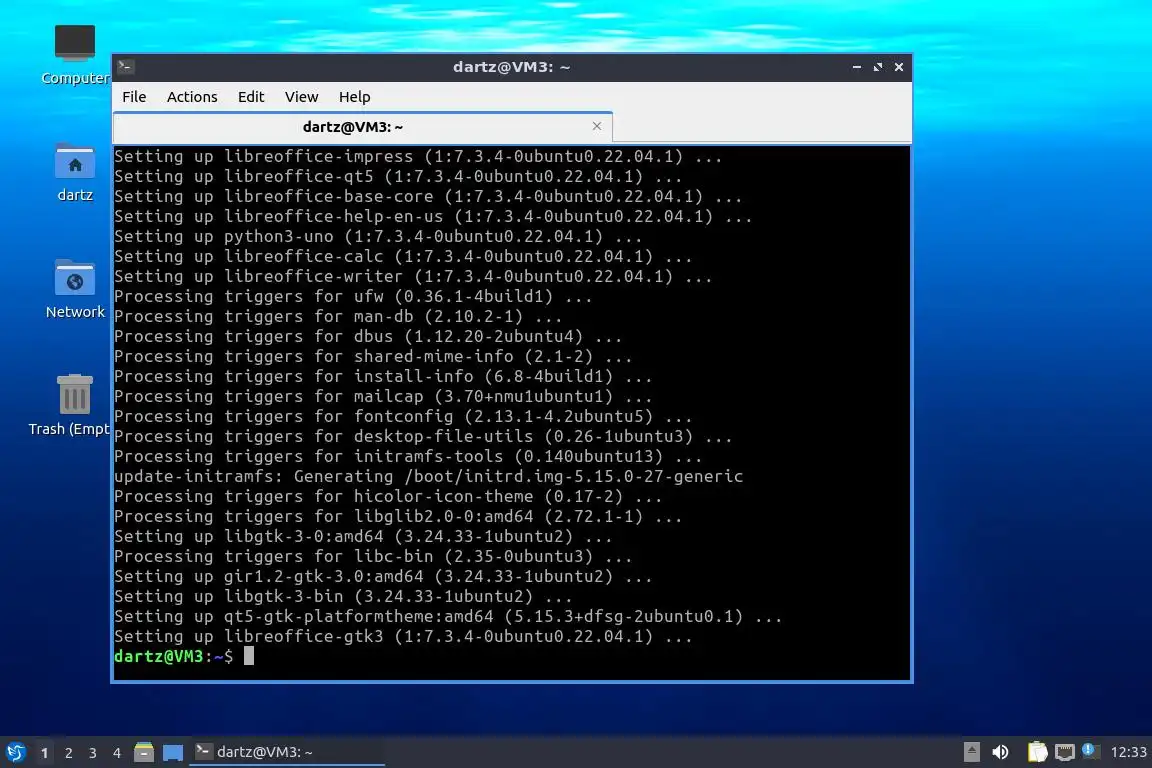This screenshot has width=1152, height=768.
Task: Click the line 'Processing triggers for libc-bin'
Action: 372,556
